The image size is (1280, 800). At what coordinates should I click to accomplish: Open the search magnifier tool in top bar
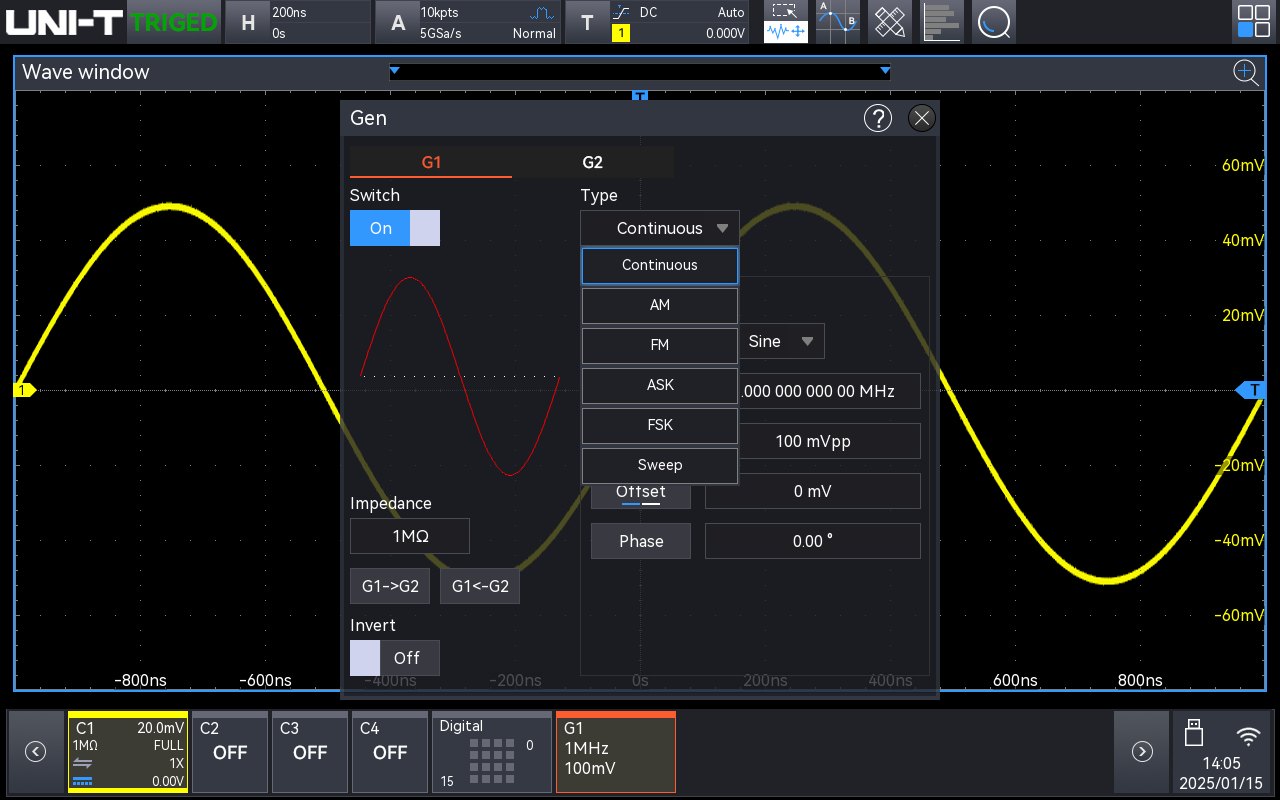(994, 22)
